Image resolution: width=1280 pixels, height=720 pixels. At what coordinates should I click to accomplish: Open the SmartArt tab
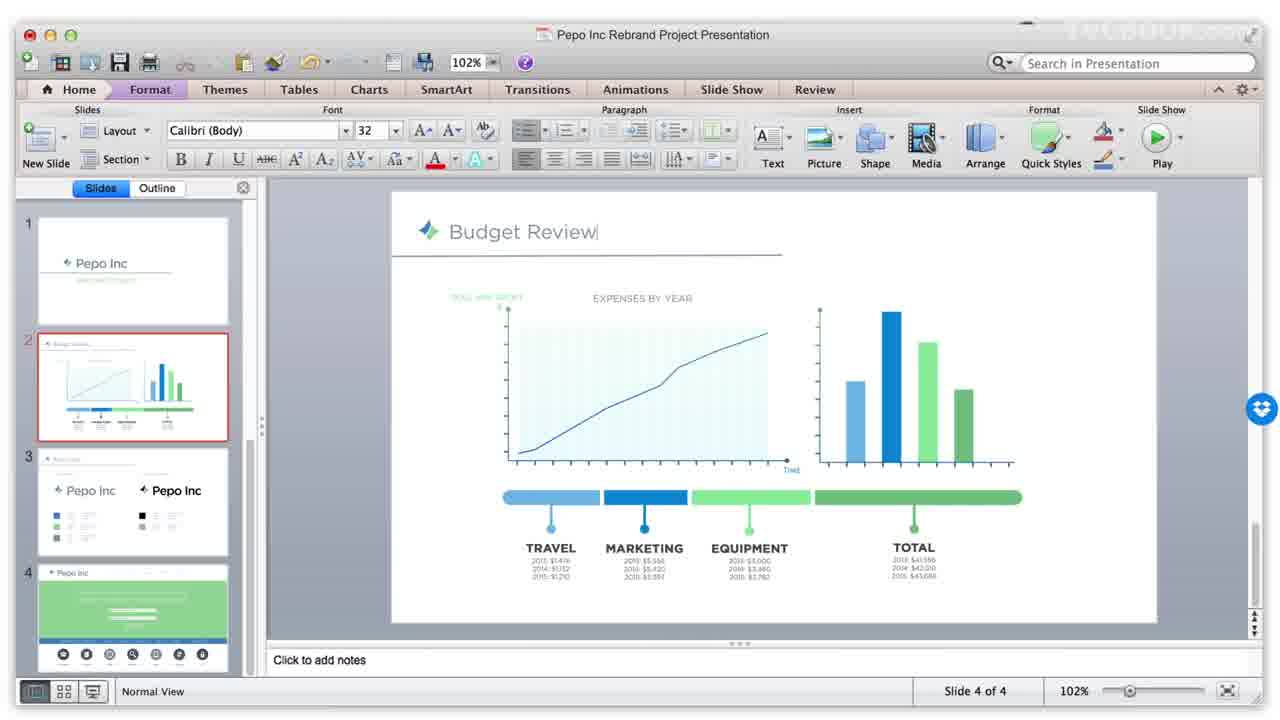pyautogui.click(x=446, y=90)
